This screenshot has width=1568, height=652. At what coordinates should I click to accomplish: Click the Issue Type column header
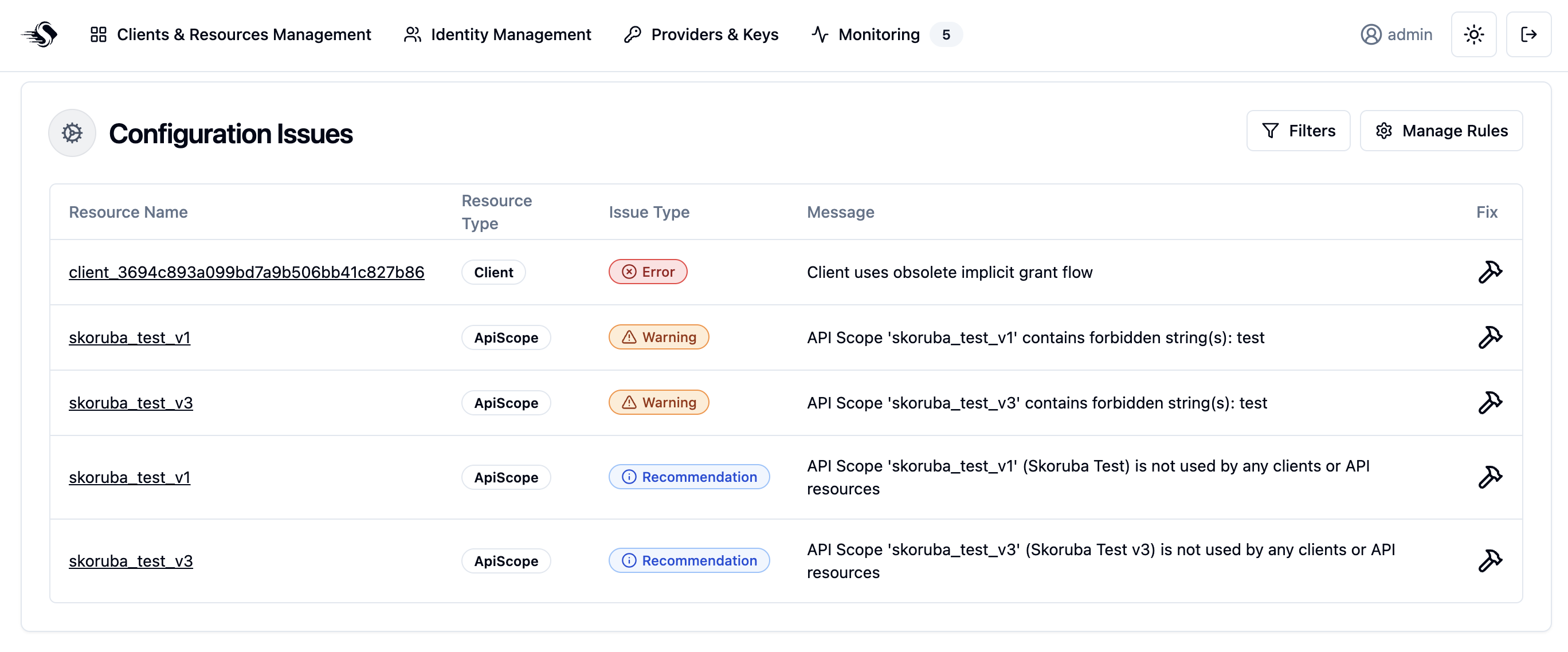point(649,212)
